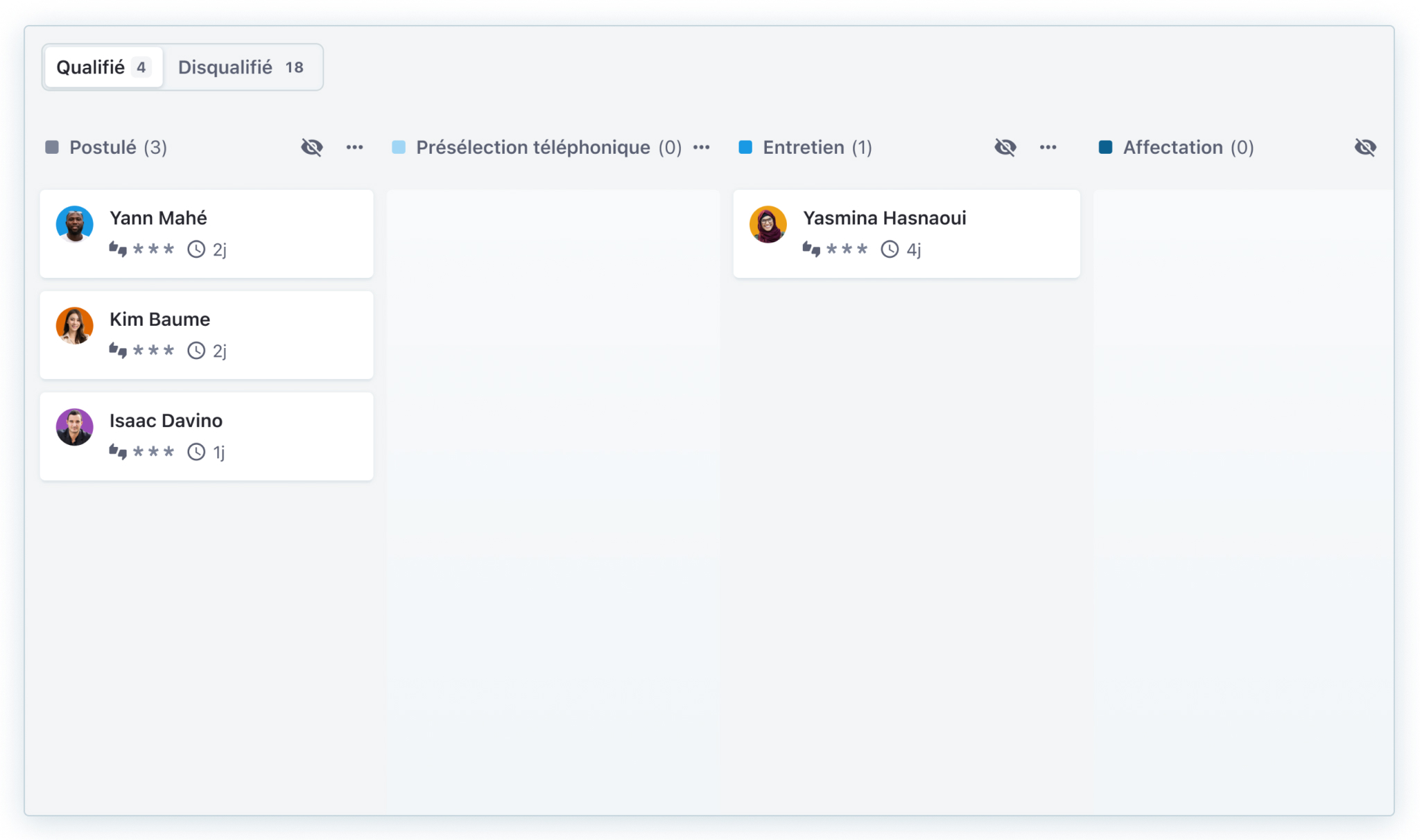
Task: Click clock icon on Yasmina Hasnaoui card
Action: point(890,250)
